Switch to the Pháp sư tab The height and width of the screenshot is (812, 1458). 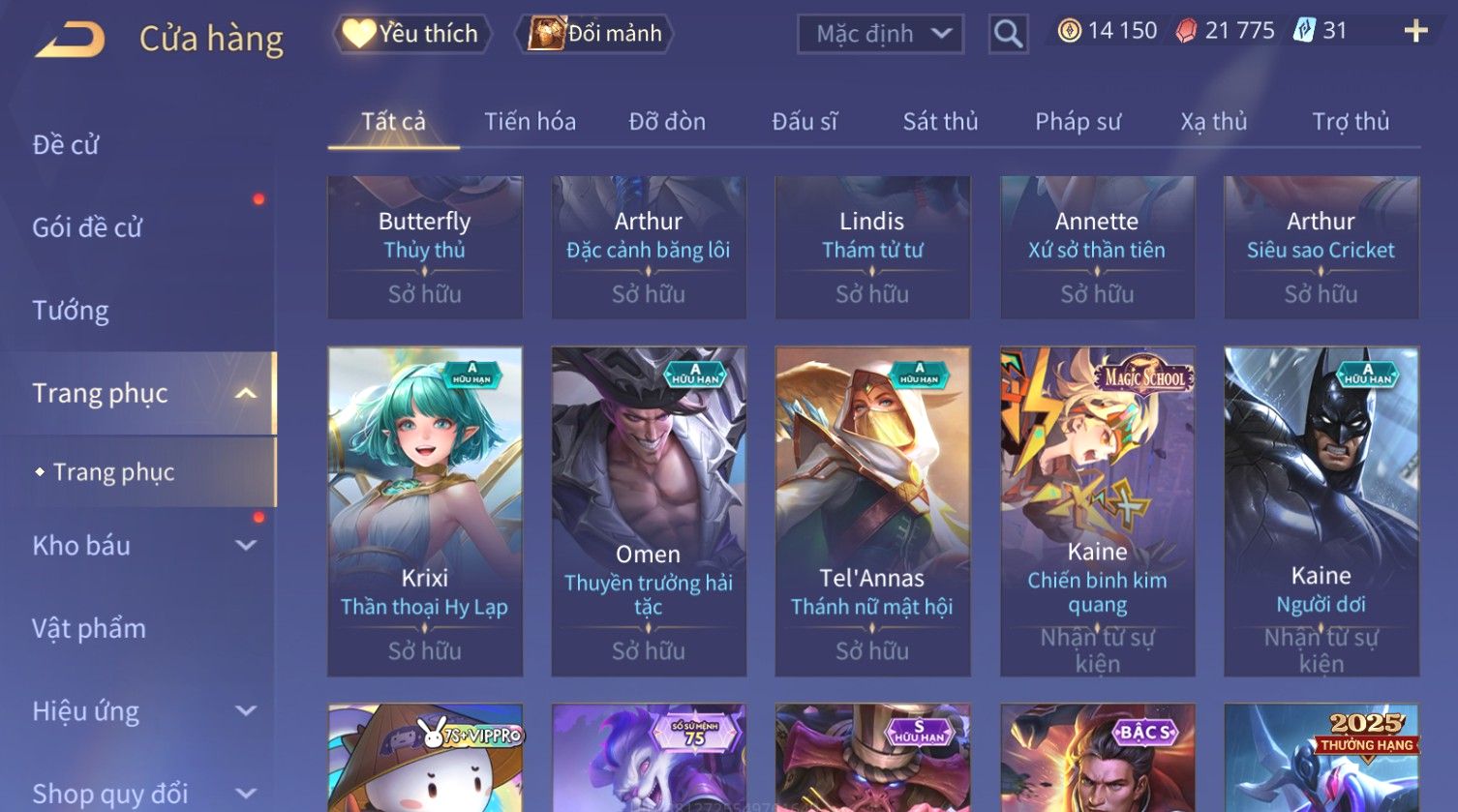[1078, 121]
